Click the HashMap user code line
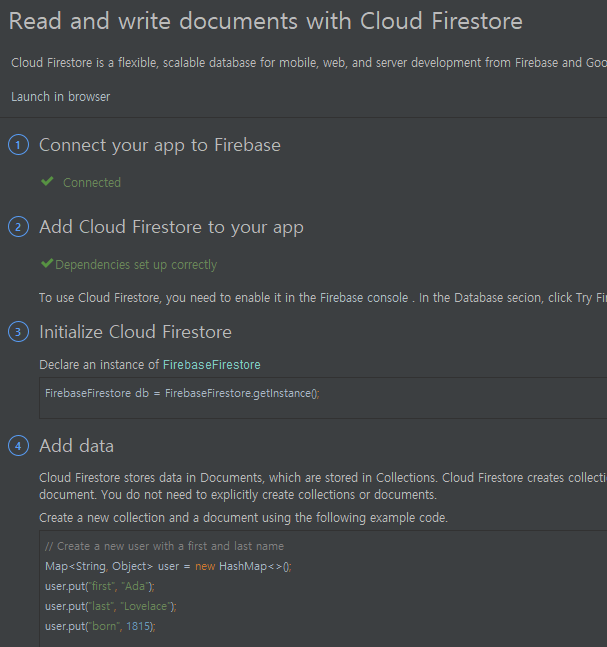Image resolution: width=607 pixels, height=647 pixels. click(168, 566)
